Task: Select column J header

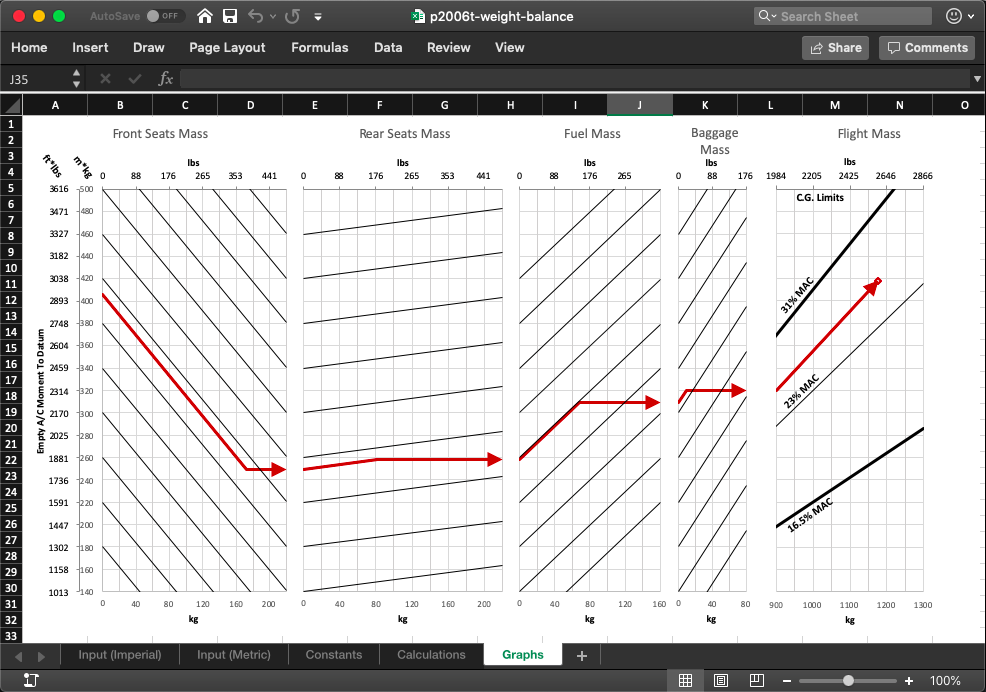Action: click(640, 105)
